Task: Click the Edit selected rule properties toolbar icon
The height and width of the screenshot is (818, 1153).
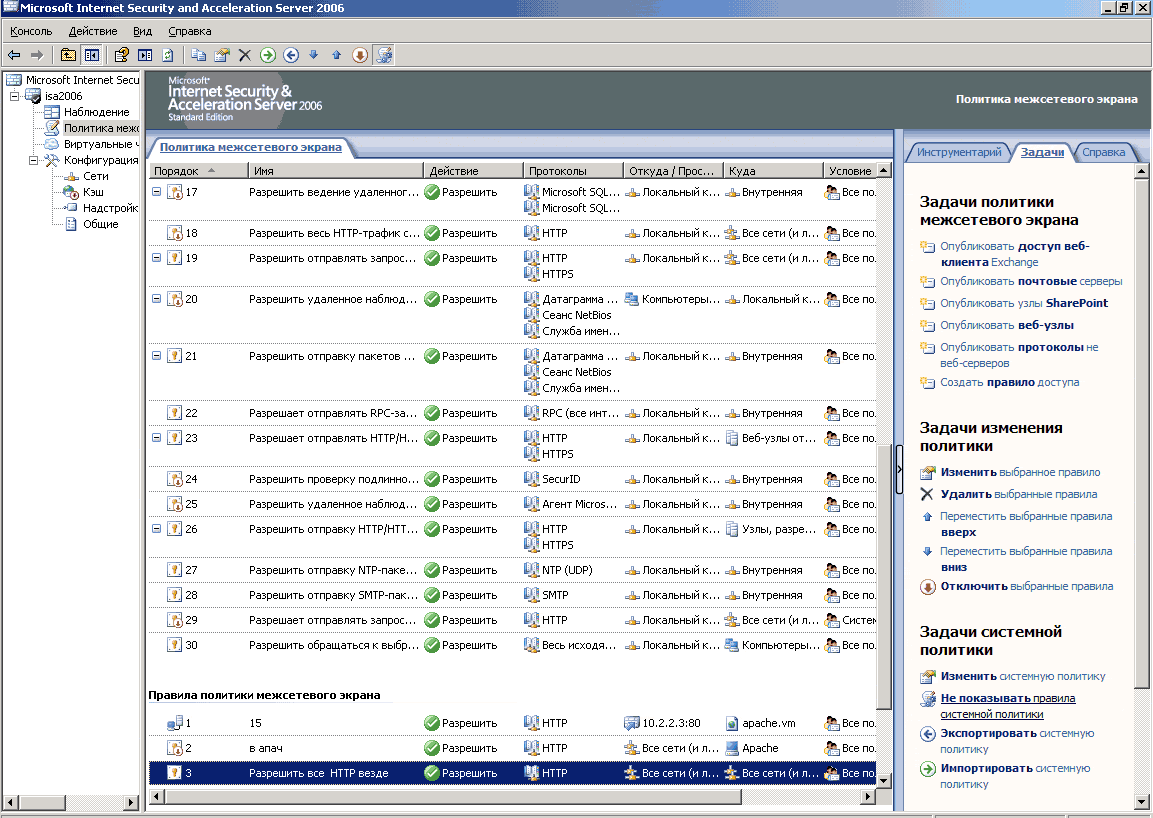Action: [221, 55]
